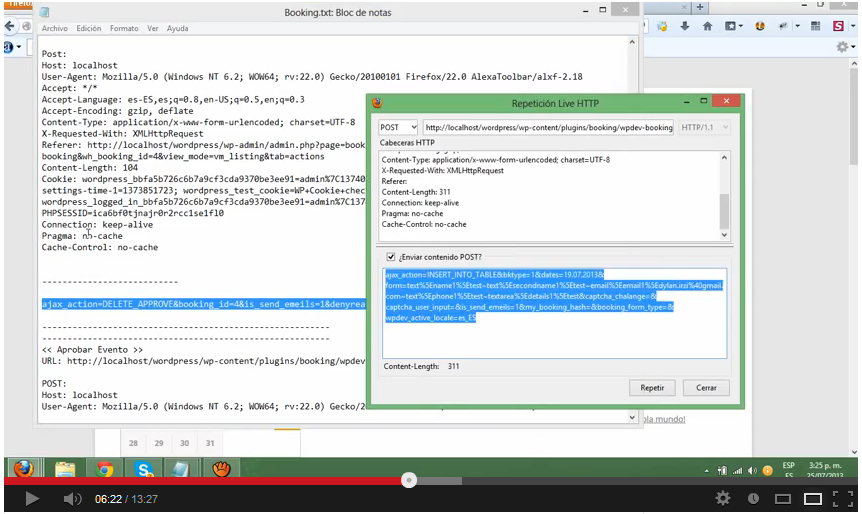Open 'ola mundo!' link on web page
Viewport: 862px width, 514px height.
[664, 419]
